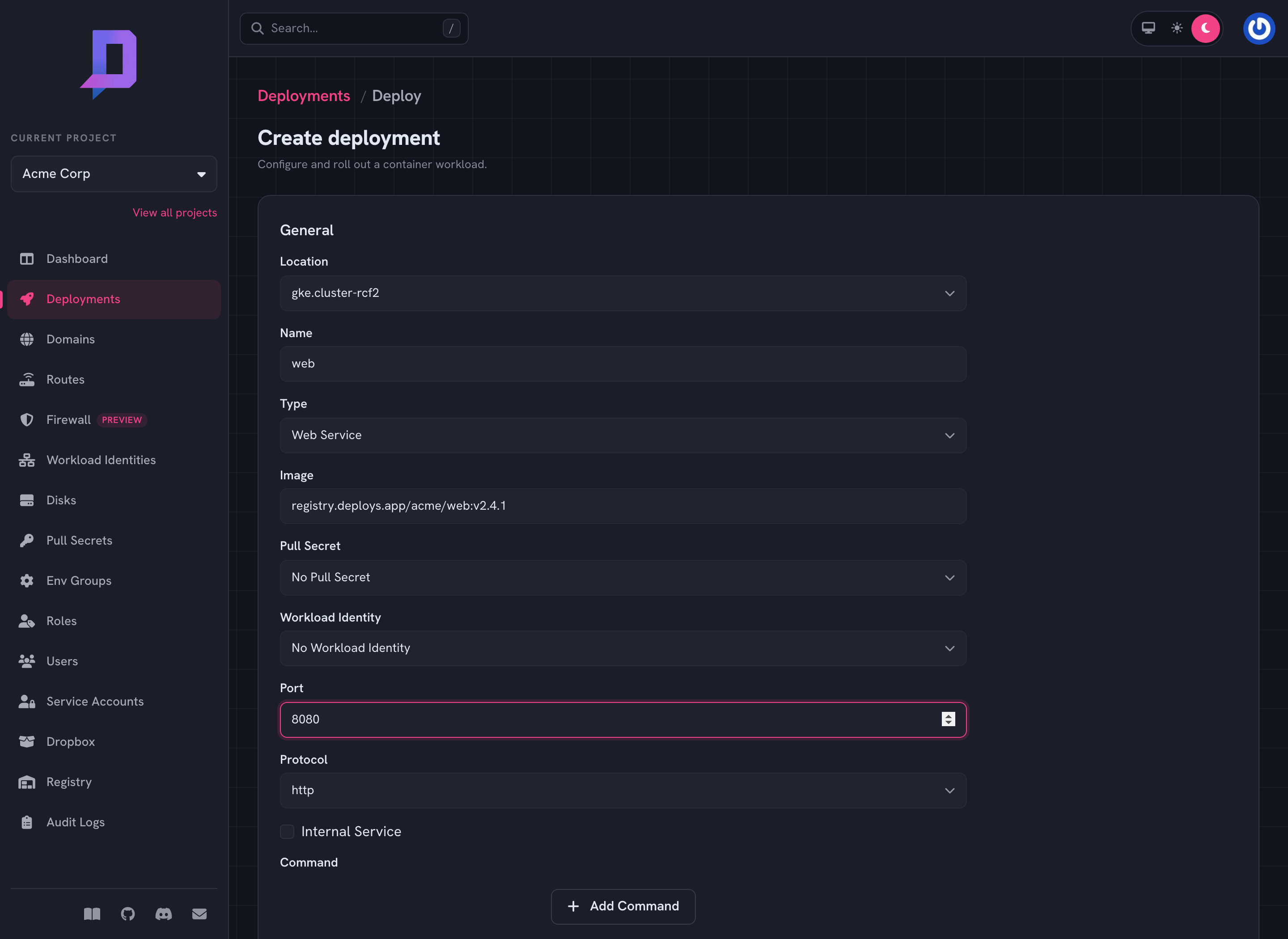
Task: Click the Dropbox open-box icon
Action: [27, 742]
